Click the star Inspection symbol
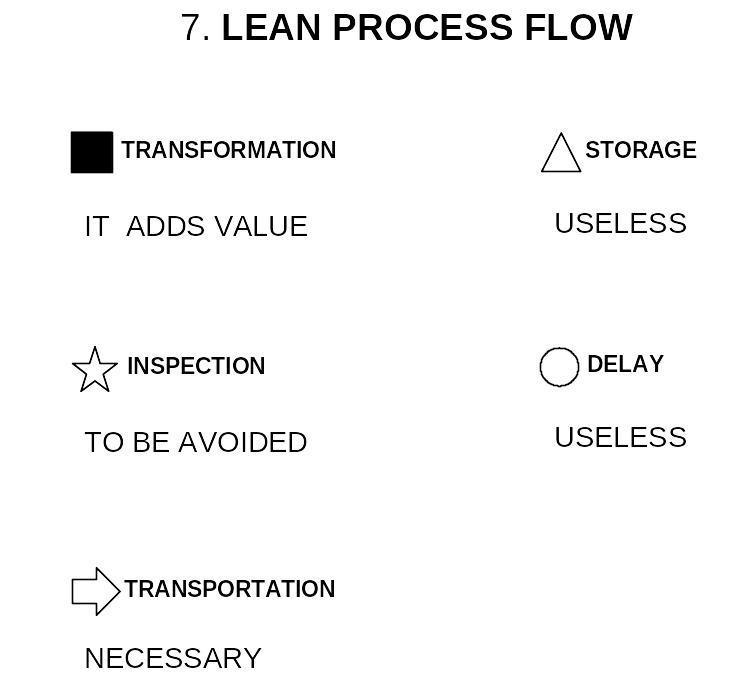 pos(95,370)
